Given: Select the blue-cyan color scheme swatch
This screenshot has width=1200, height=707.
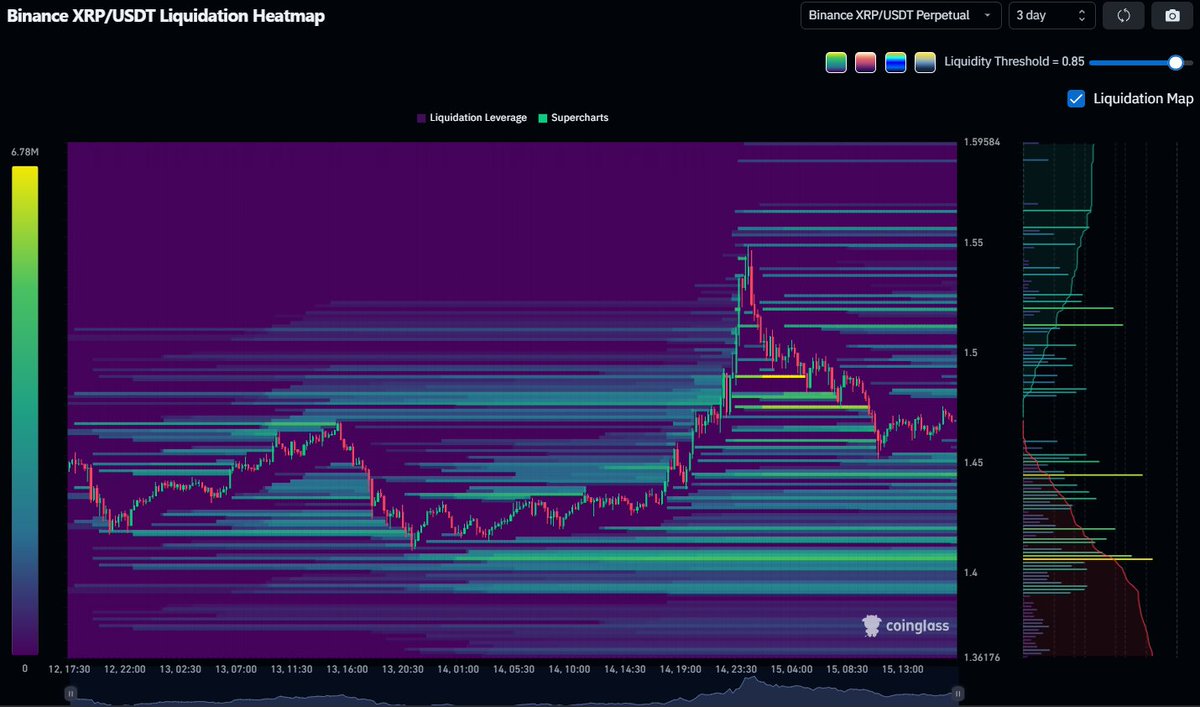Looking at the screenshot, I should point(896,62).
